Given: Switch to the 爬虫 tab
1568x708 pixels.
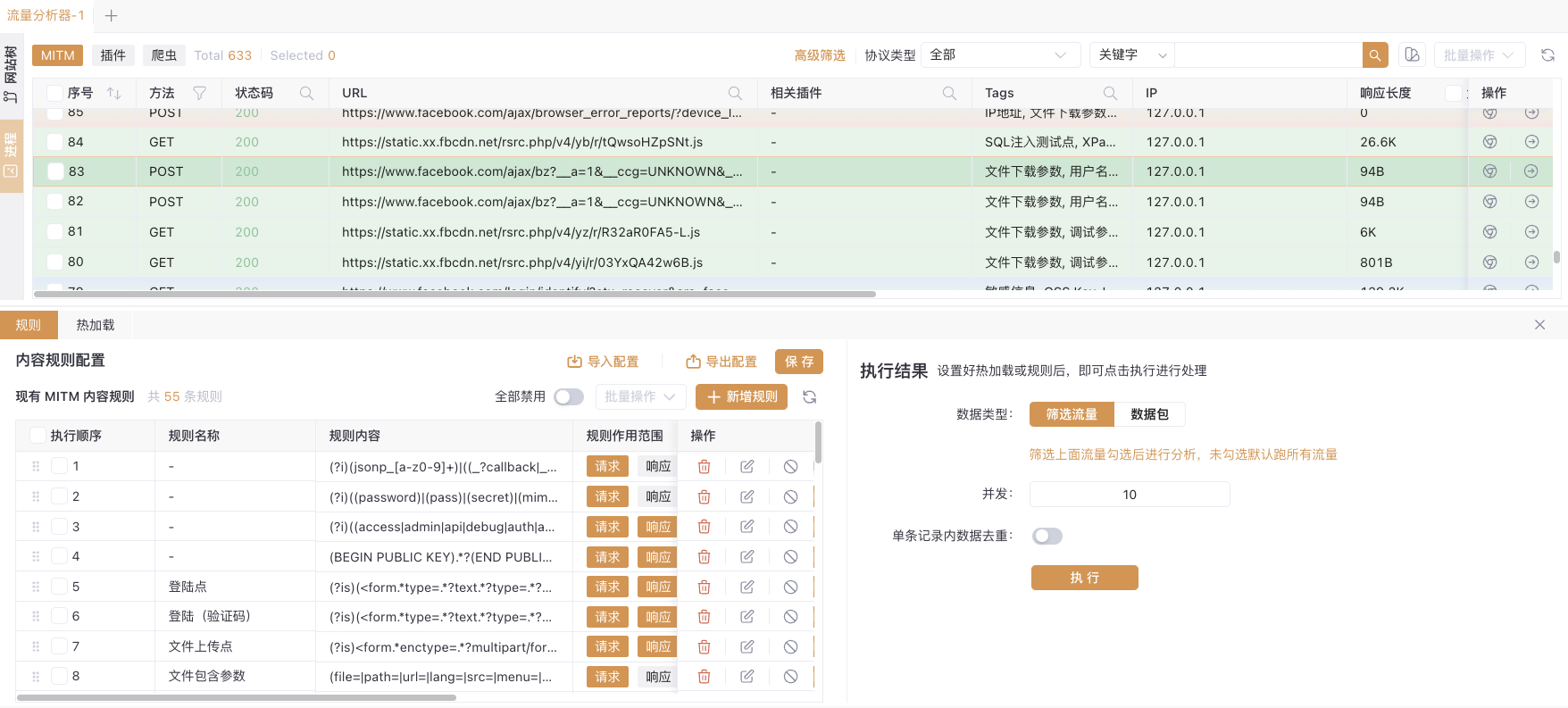Looking at the screenshot, I should coord(164,55).
